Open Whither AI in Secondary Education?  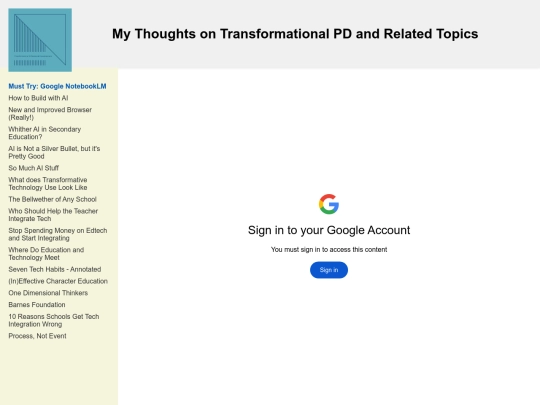[44, 133]
